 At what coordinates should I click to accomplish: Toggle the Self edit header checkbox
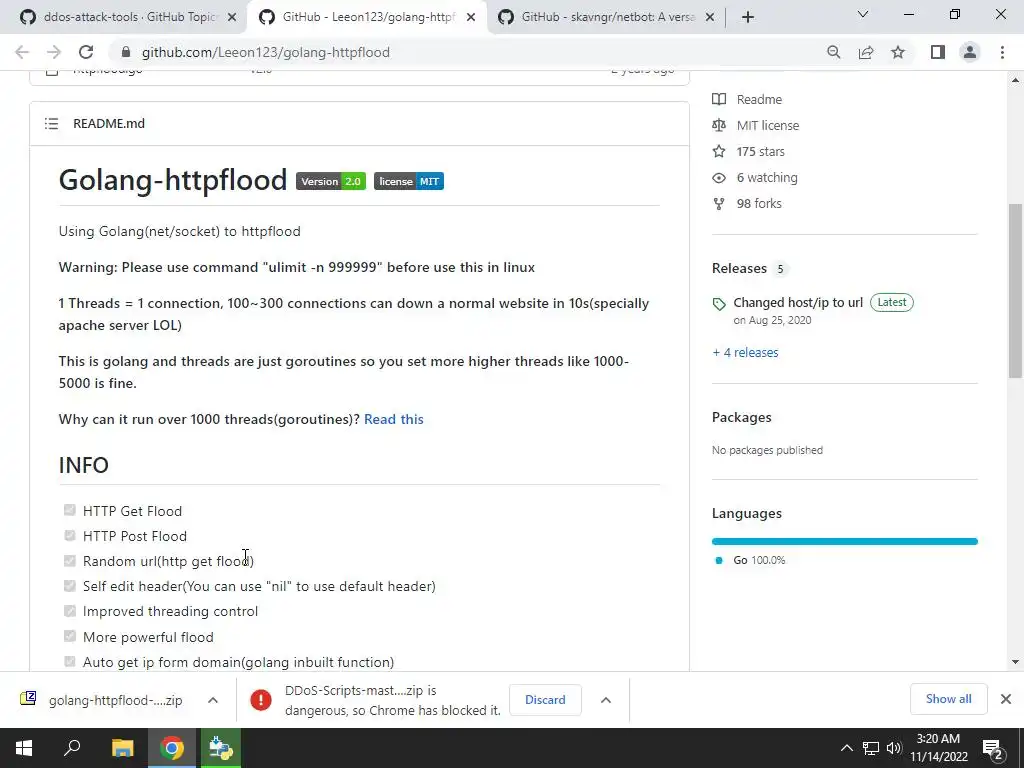(x=70, y=586)
